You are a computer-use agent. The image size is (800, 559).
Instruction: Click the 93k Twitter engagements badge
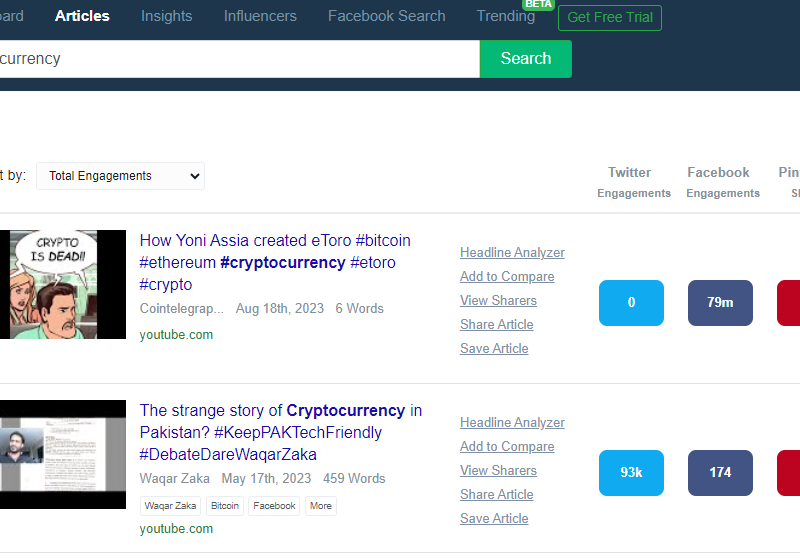[x=631, y=473]
